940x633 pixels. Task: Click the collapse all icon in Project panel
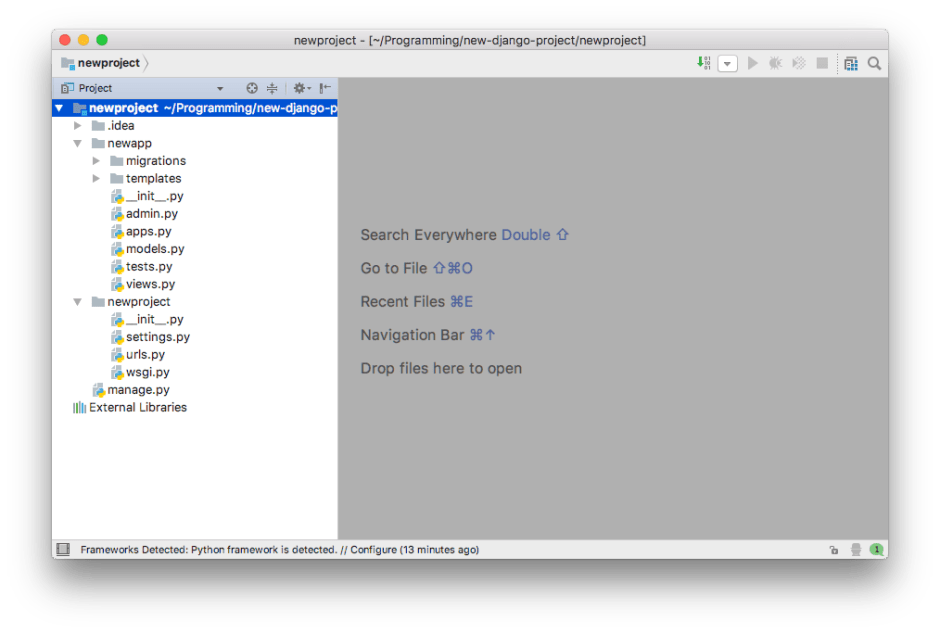point(272,88)
